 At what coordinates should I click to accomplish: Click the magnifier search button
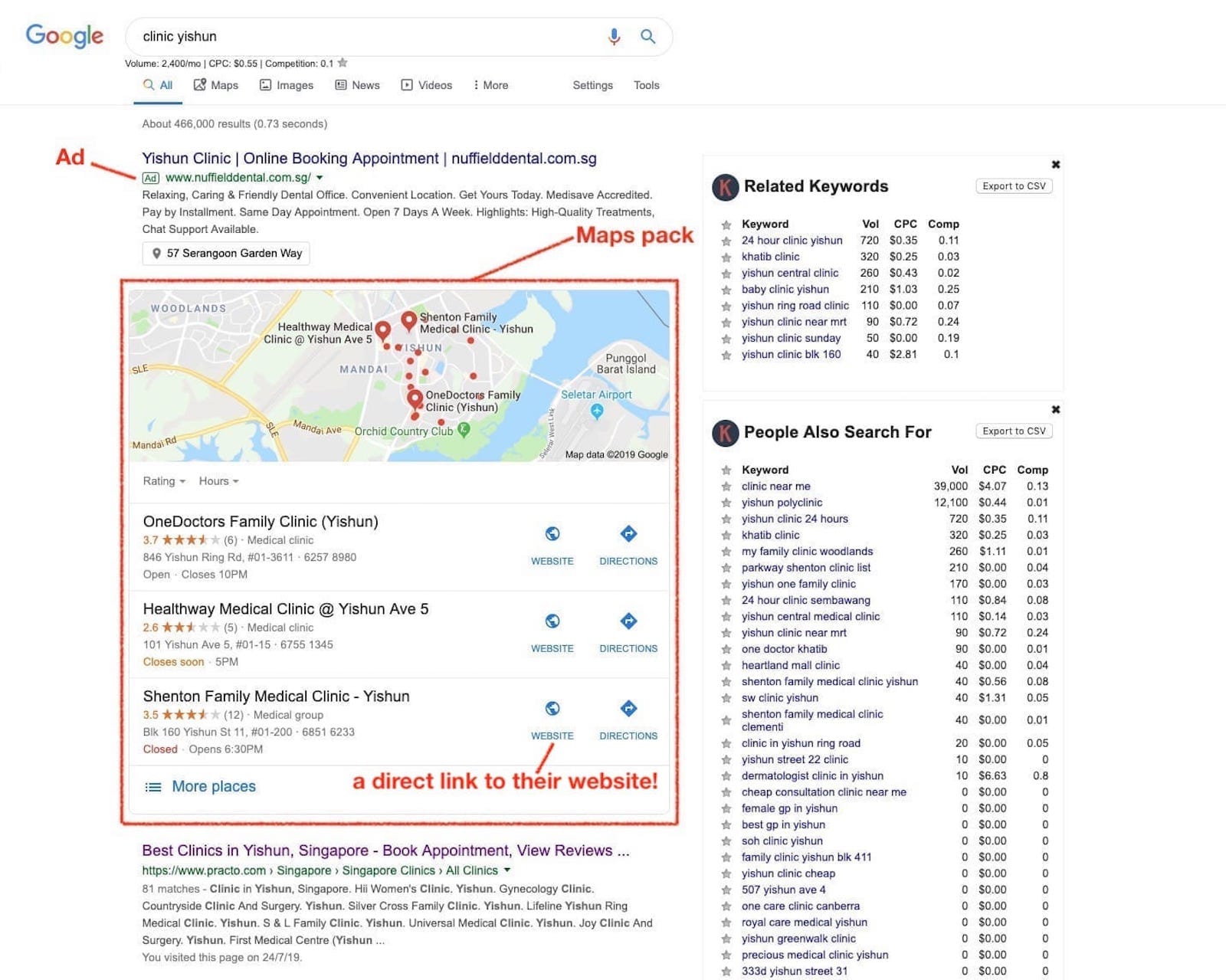(648, 36)
